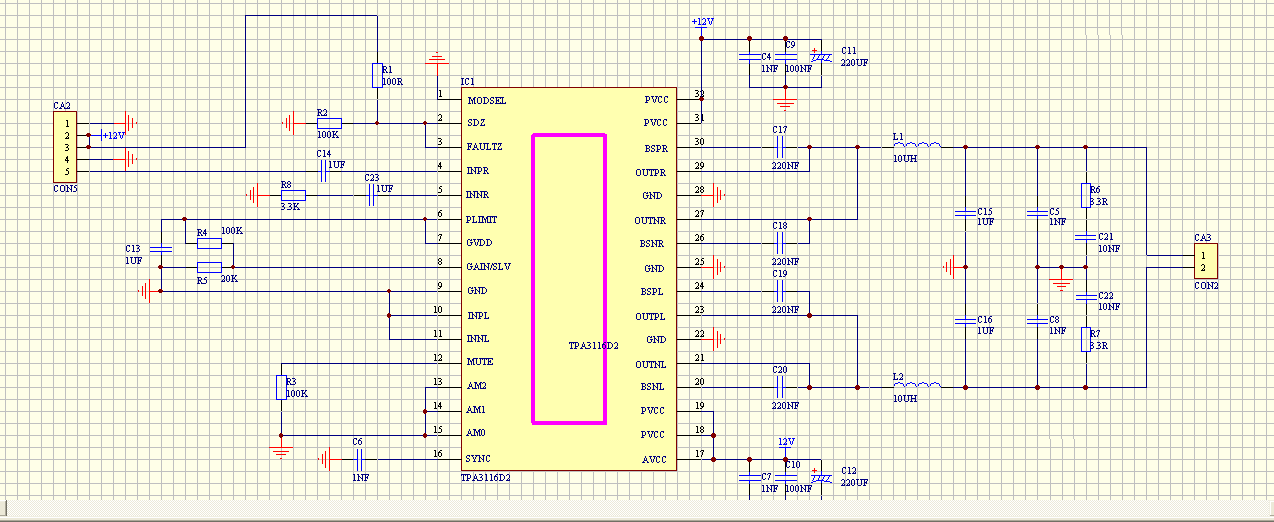Select resistor R8 3.3K symbol
This screenshot has height=522, width=1274.
pyautogui.click(x=293, y=195)
